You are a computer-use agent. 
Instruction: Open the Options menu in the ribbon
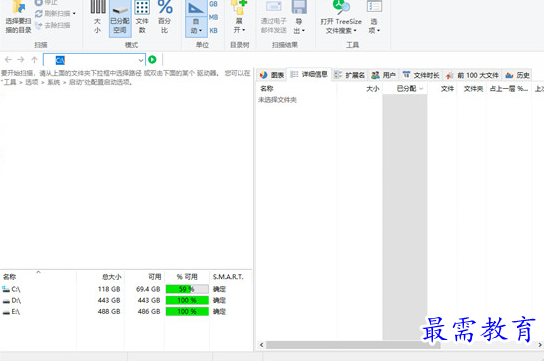point(374,17)
